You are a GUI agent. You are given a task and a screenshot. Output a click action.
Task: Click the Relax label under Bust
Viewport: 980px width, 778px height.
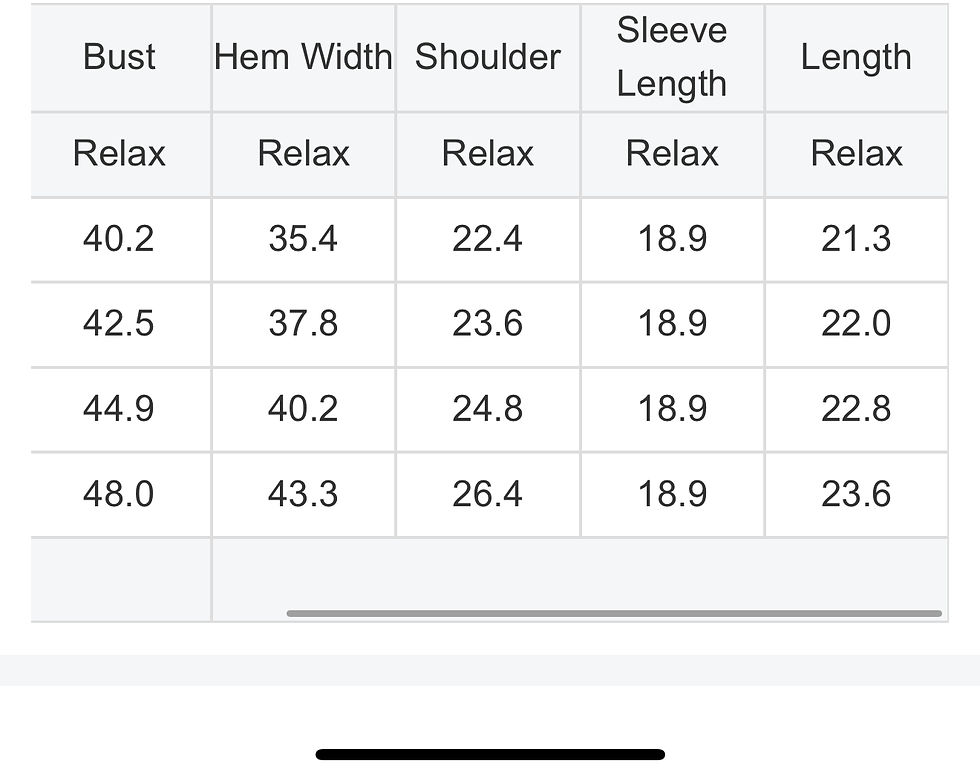tap(119, 154)
